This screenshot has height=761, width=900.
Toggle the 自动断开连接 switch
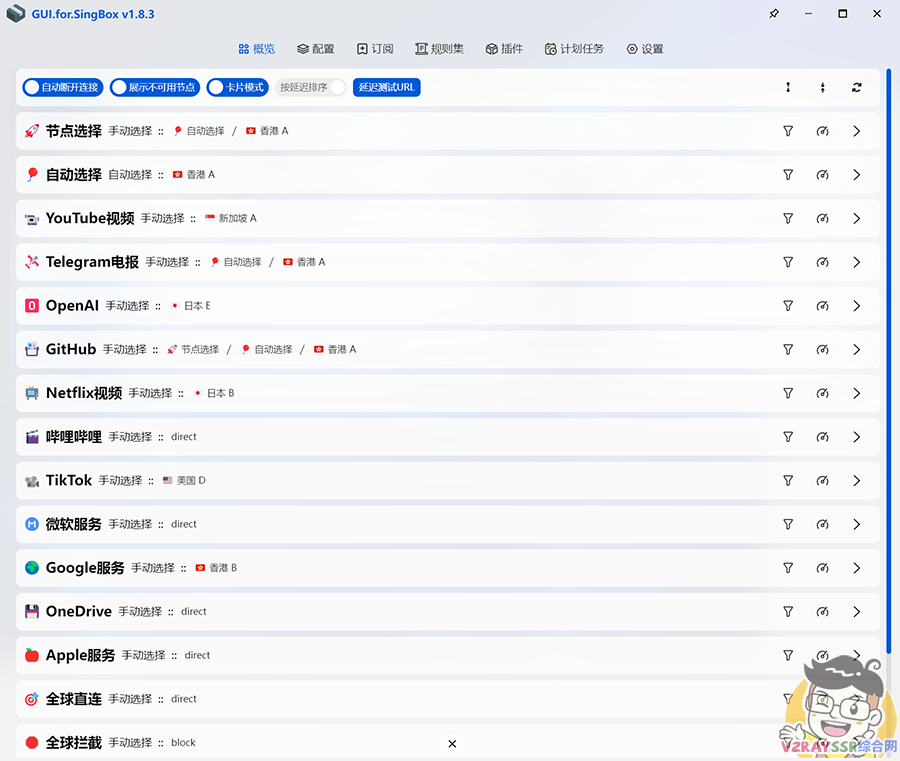click(62, 88)
